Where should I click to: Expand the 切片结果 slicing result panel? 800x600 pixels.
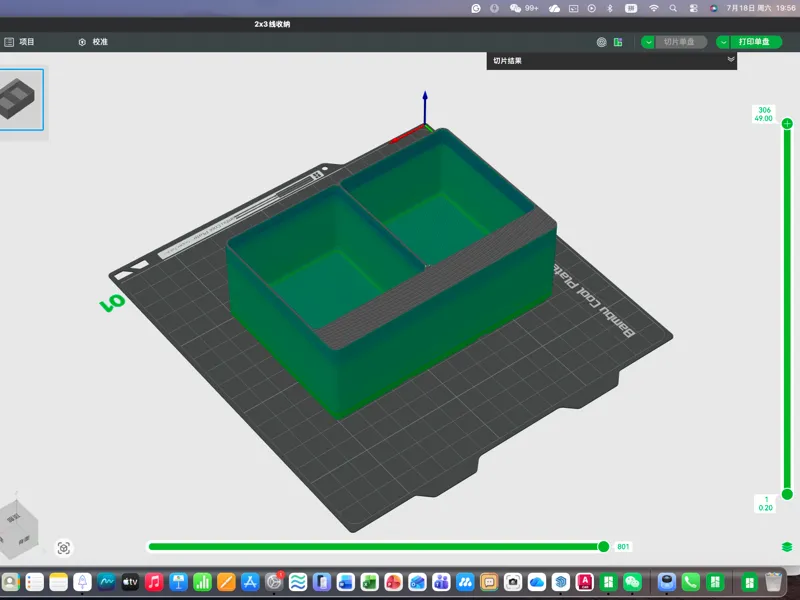coord(731,60)
